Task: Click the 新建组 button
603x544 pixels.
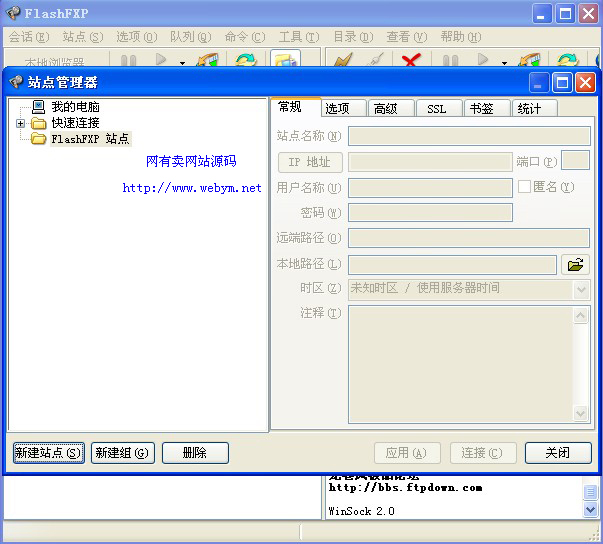Action: (123, 453)
